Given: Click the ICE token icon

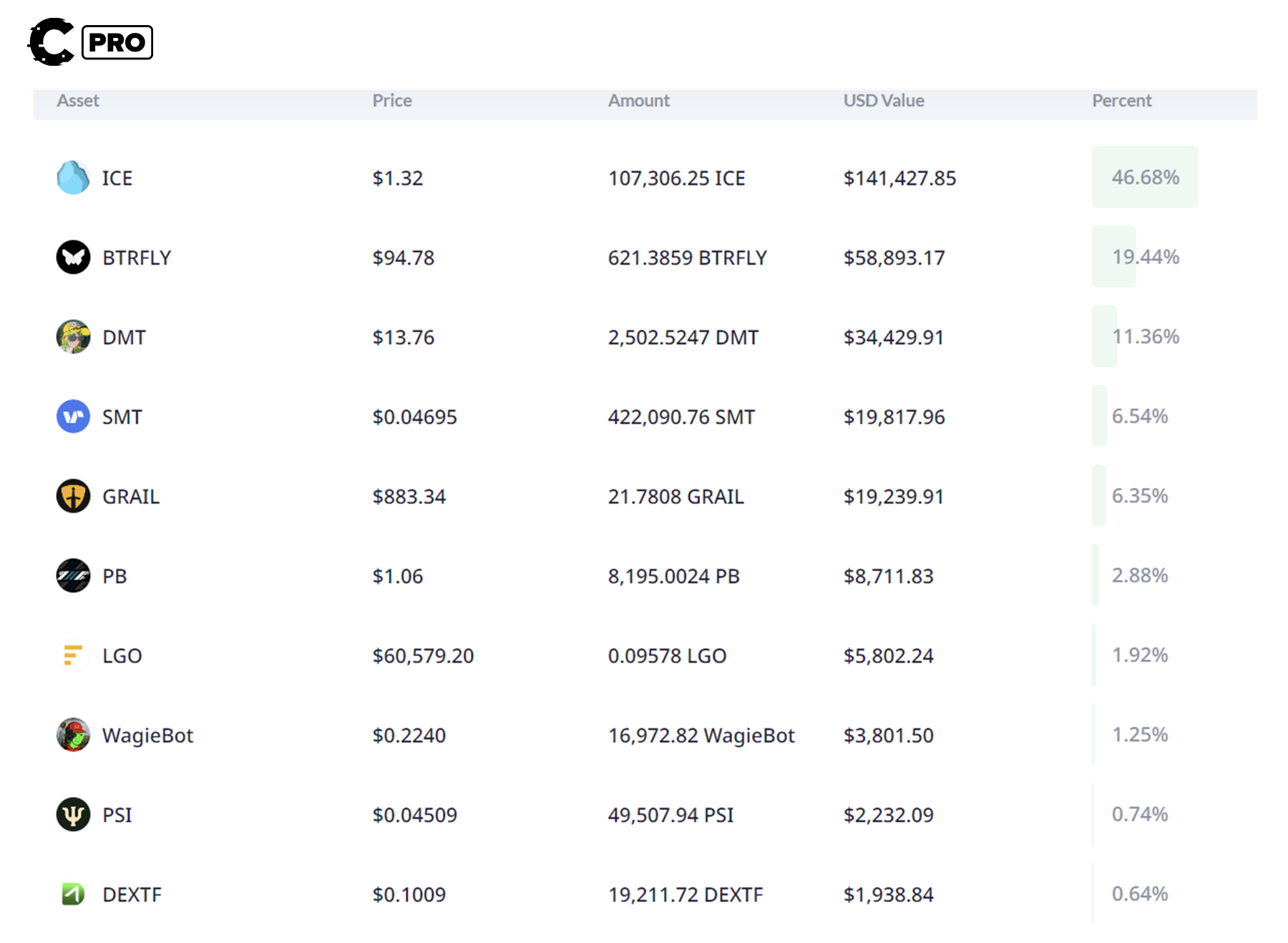Looking at the screenshot, I should [72, 178].
